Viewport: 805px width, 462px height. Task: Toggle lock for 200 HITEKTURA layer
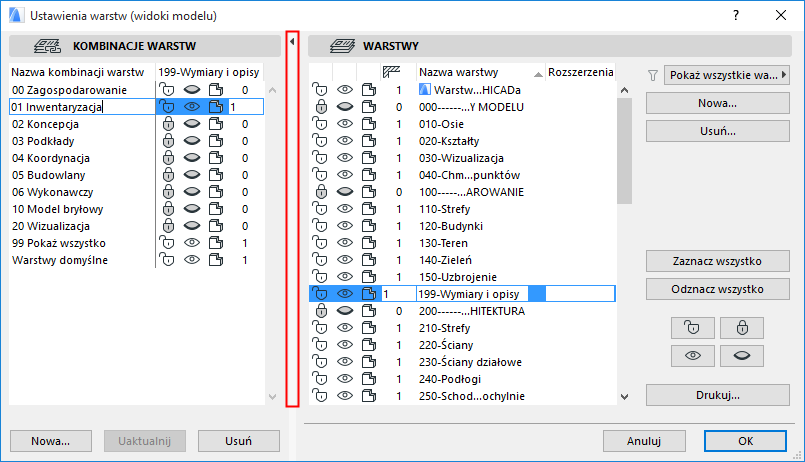tap(321, 311)
